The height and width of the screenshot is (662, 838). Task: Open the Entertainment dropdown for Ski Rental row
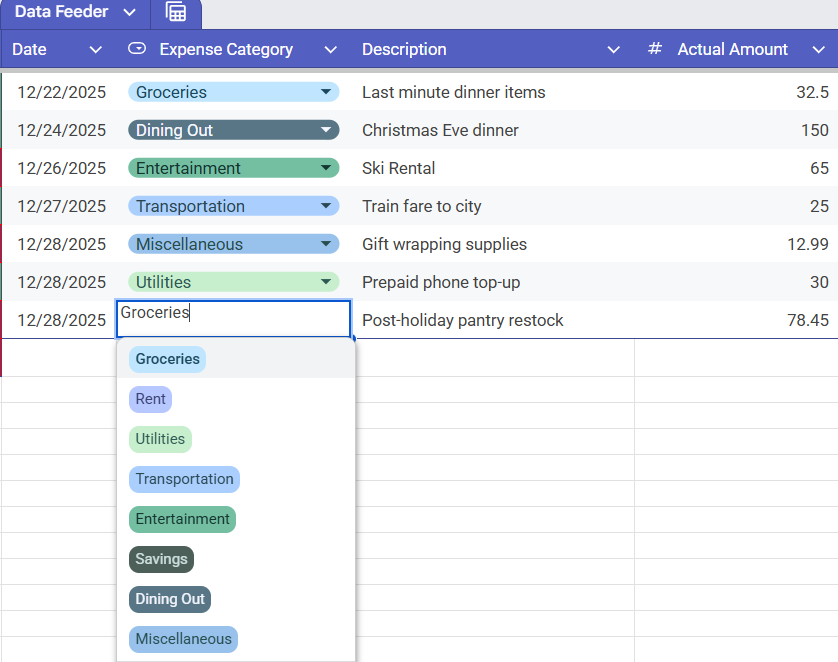325,168
